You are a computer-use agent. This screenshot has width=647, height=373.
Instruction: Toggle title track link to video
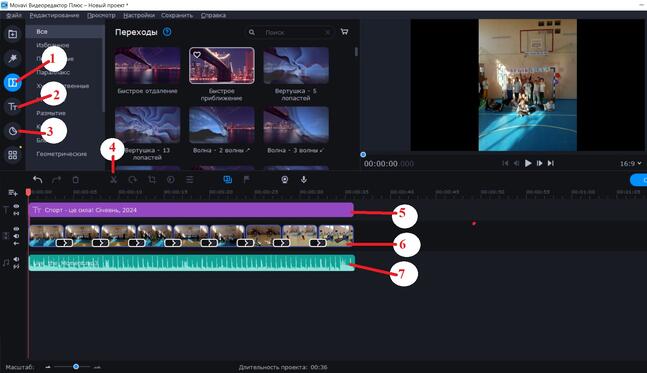(16, 213)
